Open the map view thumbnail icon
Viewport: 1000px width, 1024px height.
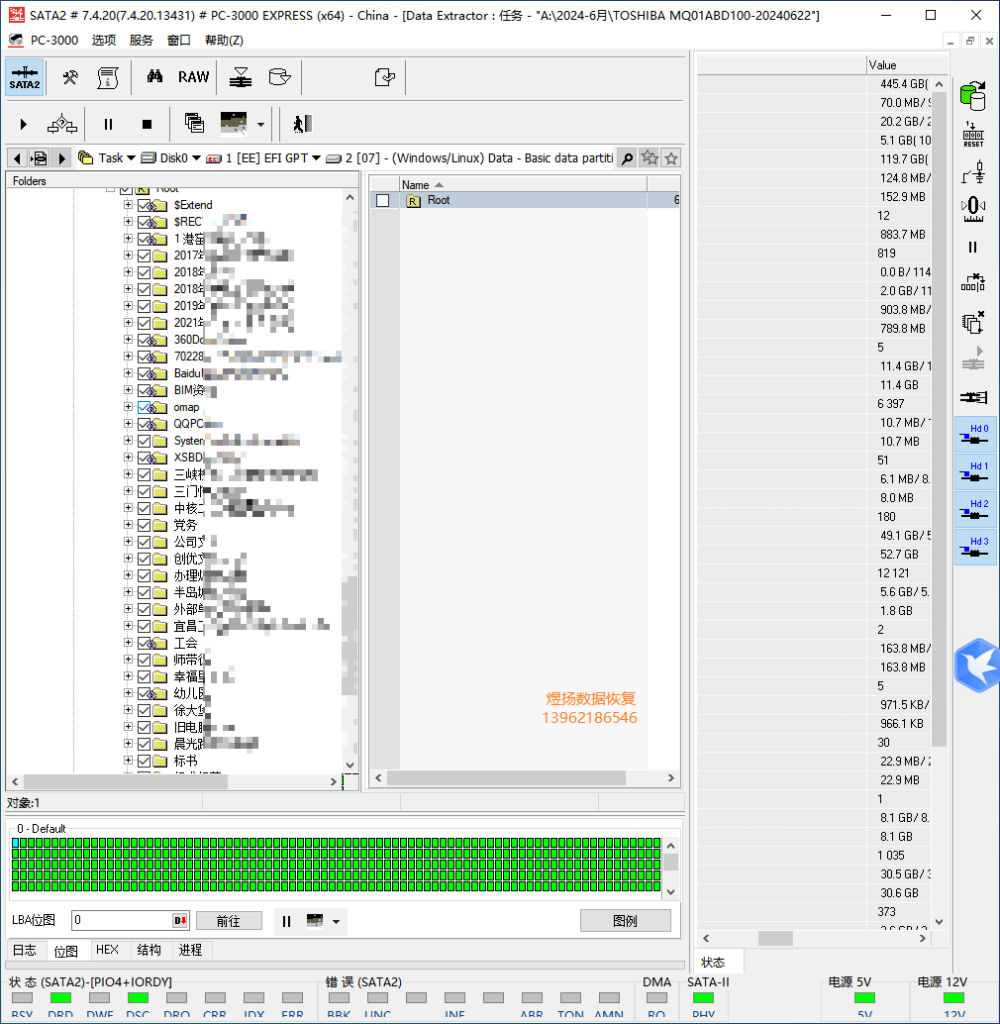point(234,123)
